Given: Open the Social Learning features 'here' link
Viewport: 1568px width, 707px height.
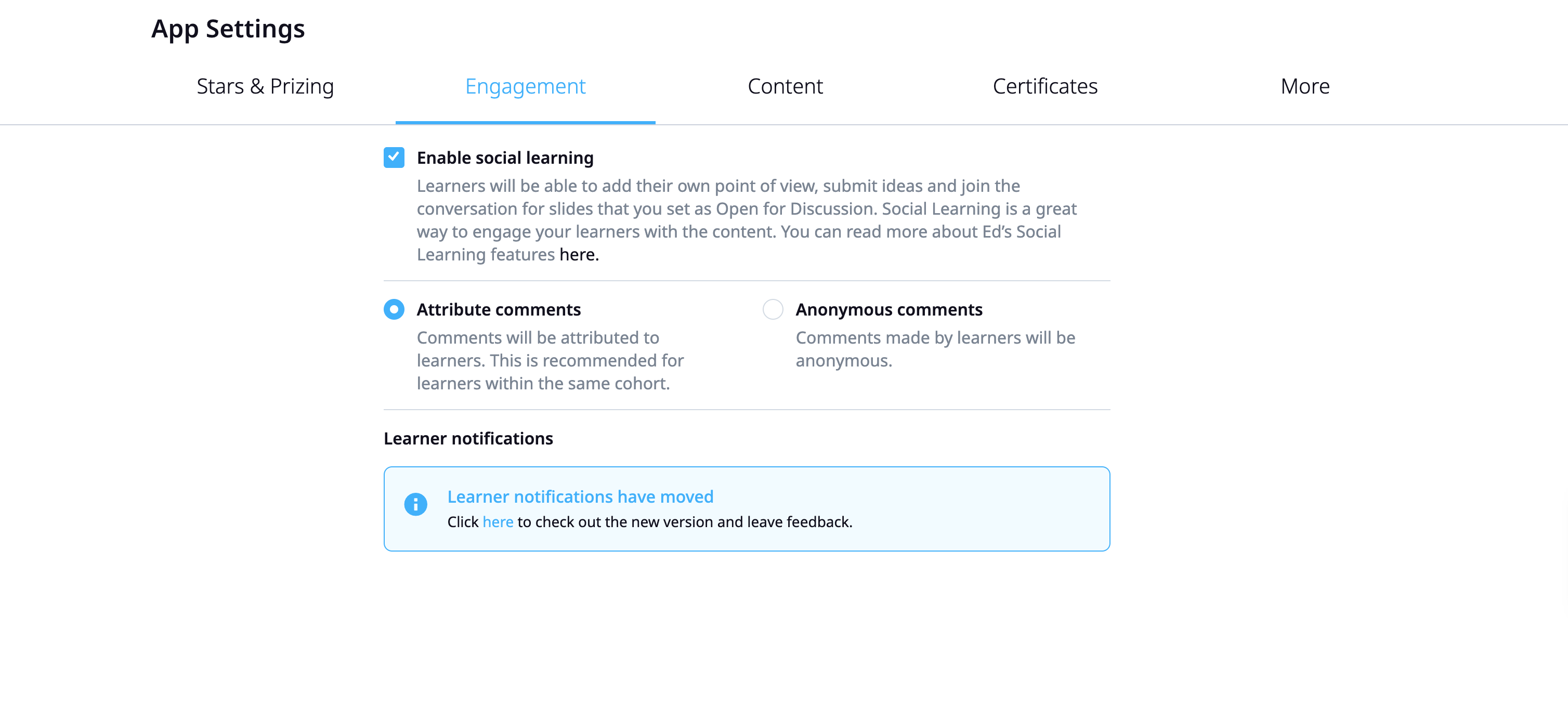Looking at the screenshot, I should coord(577,254).
